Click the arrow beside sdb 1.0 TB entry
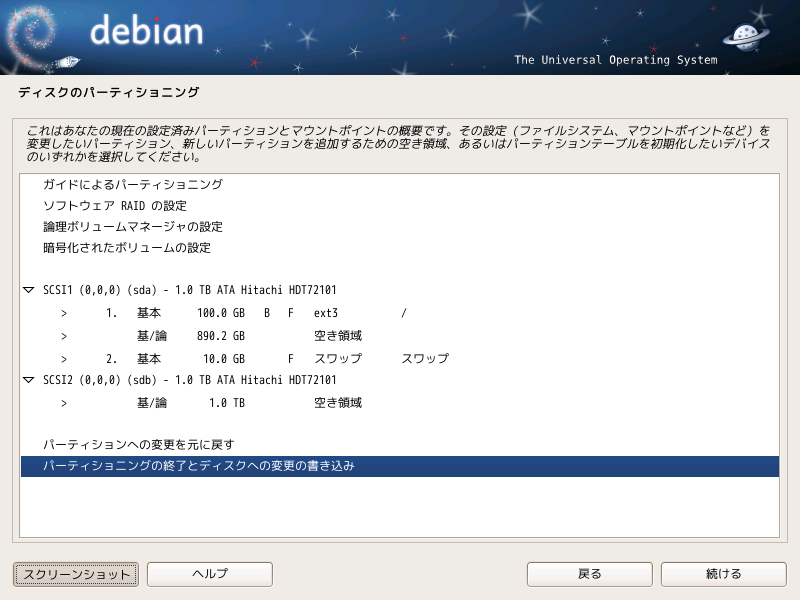 click(64, 403)
